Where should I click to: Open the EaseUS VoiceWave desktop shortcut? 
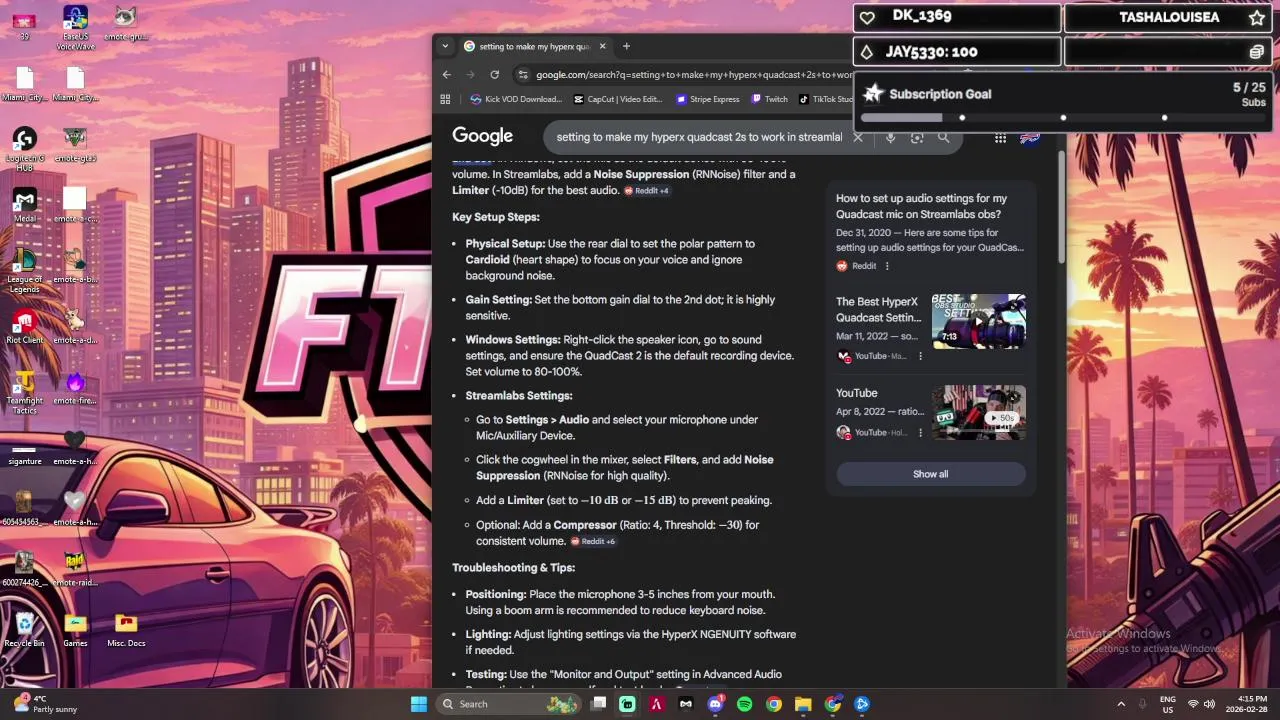click(75, 27)
